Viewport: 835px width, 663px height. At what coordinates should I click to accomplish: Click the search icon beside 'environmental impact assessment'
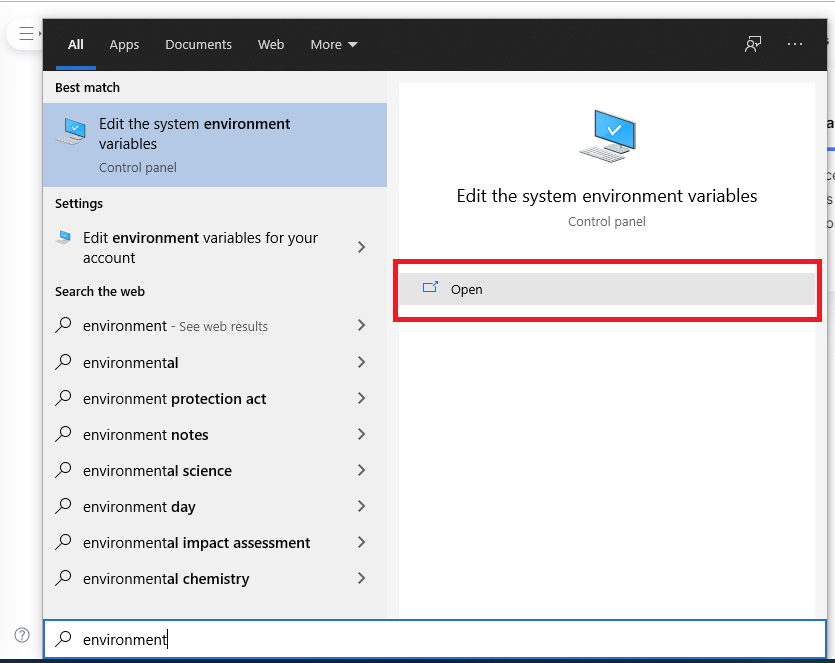coord(63,542)
